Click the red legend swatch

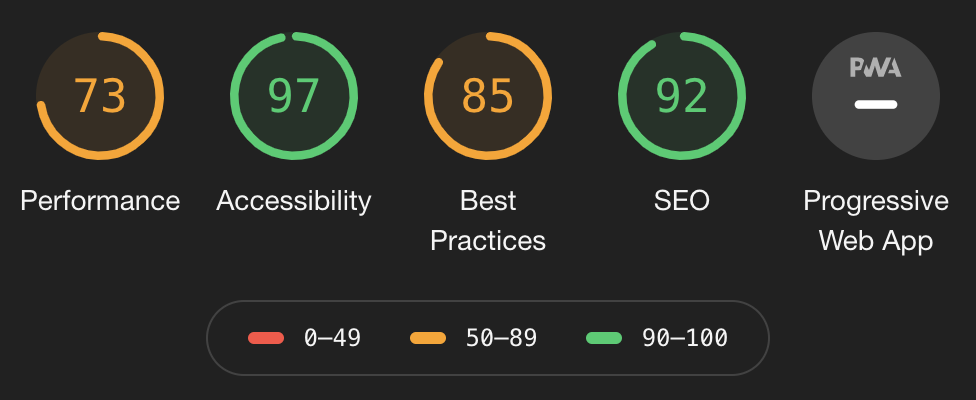pyautogui.click(x=266, y=338)
